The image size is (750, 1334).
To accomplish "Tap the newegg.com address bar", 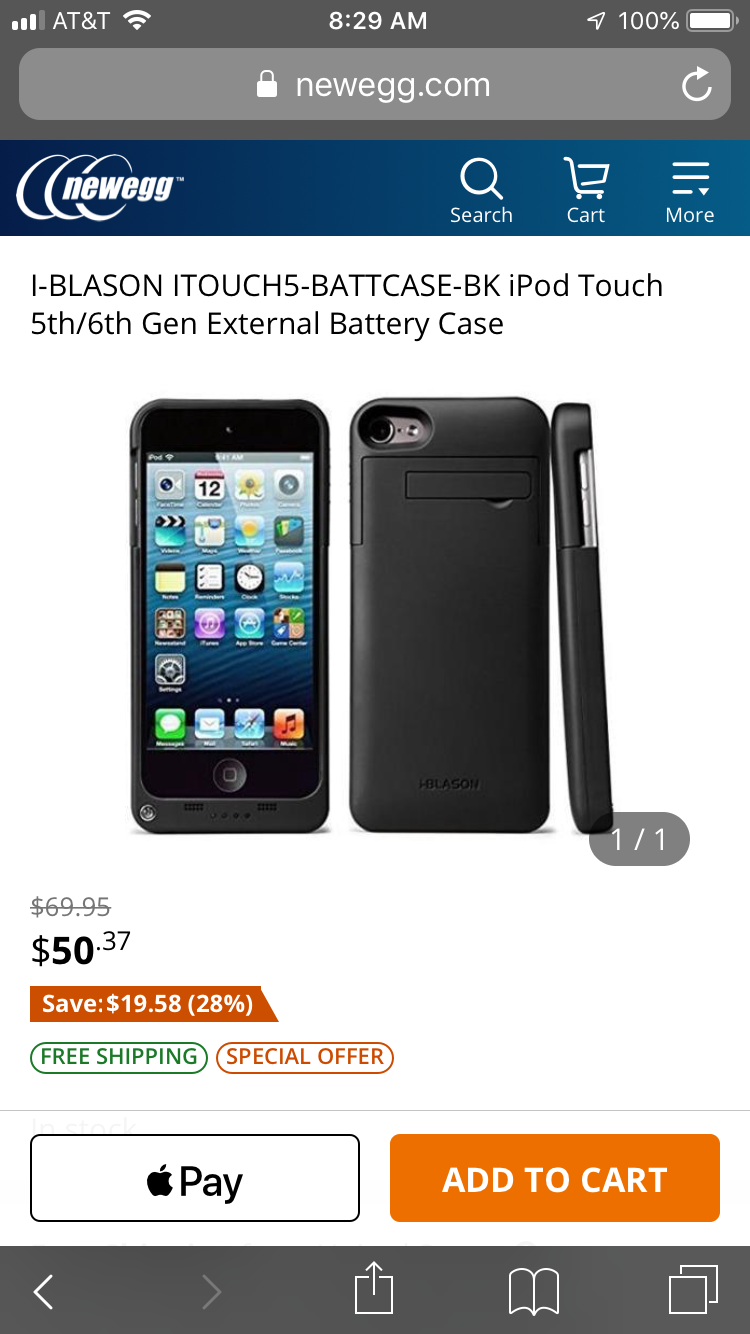I will (x=375, y=85).
